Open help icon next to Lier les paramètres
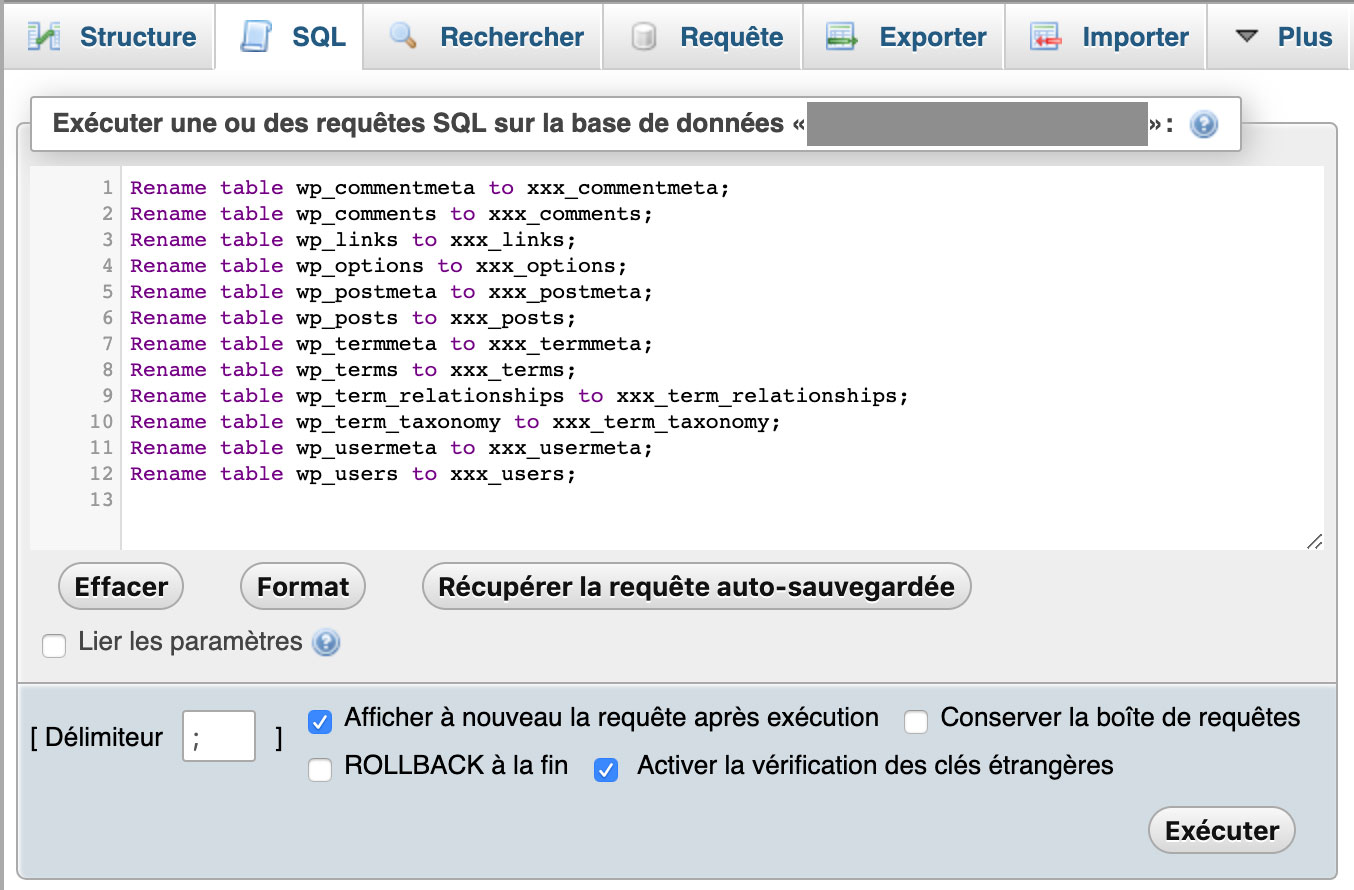This screenshot has width=1354, height=890. tap(326, 642)
